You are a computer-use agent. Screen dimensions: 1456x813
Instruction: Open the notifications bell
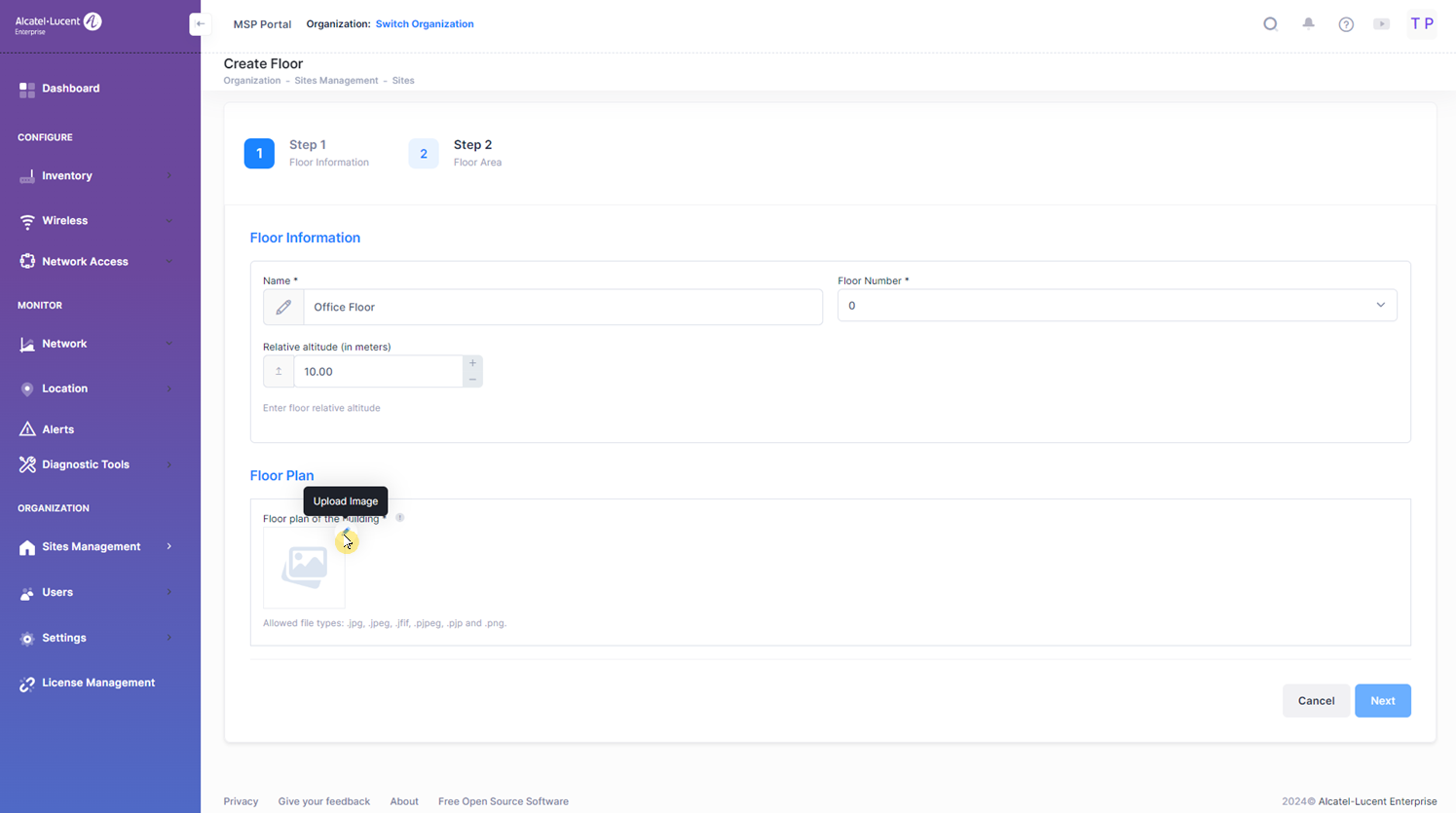tap(1308, 23)
